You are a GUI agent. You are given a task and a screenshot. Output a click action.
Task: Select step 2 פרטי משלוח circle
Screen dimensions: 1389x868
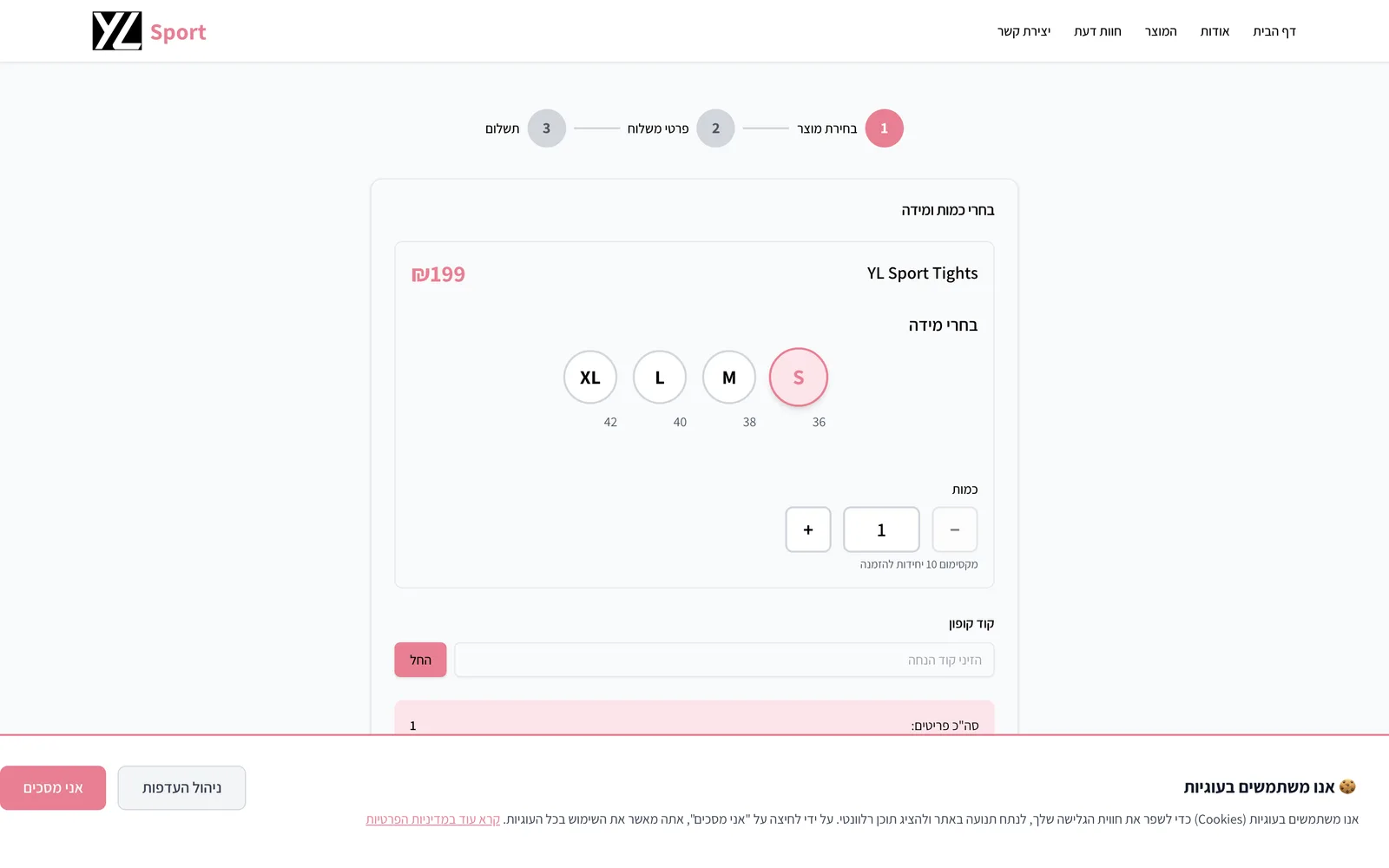click(x=715, y=128)
